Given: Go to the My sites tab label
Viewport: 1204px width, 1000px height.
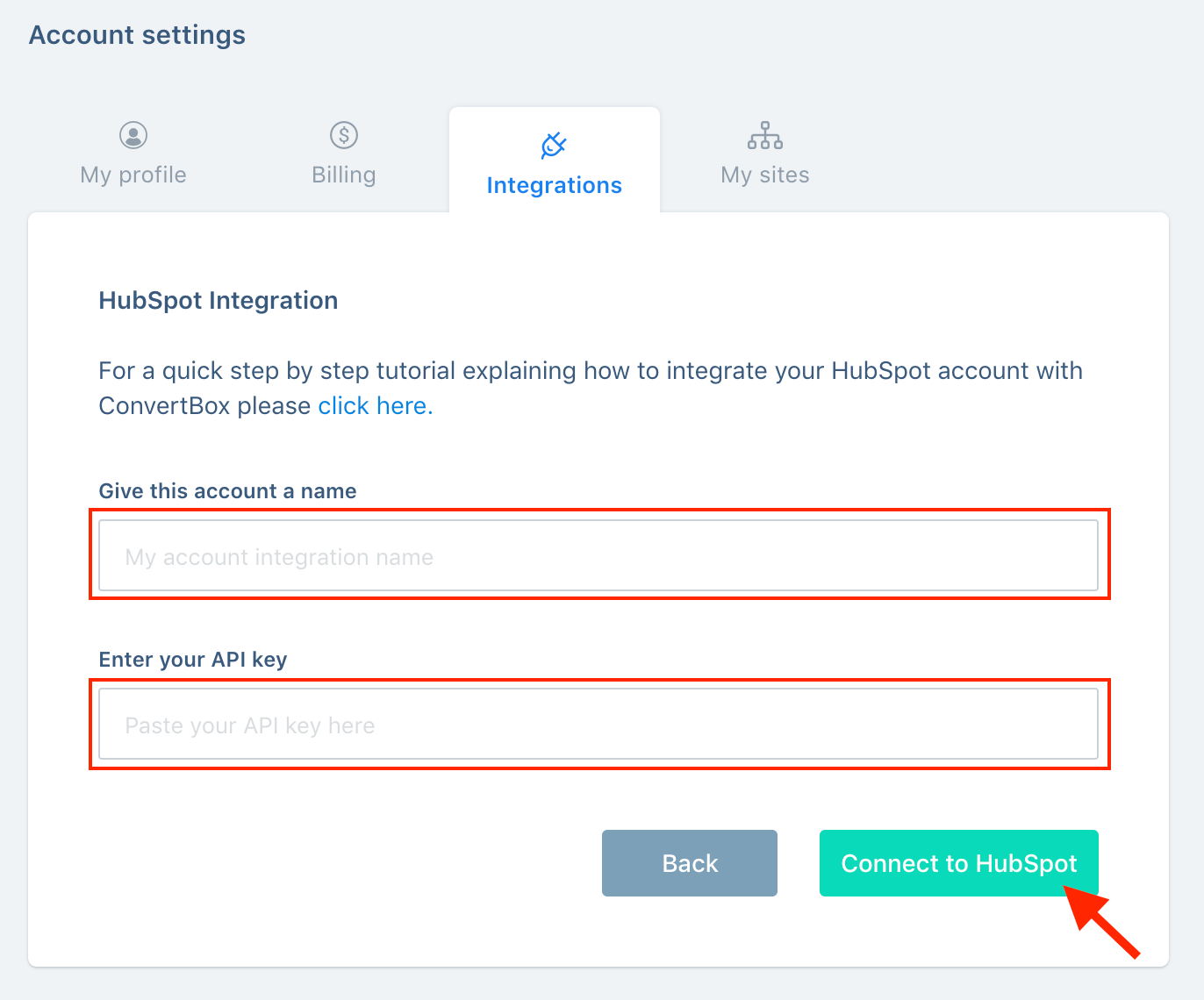Looking at the screenshot, I should (x=765, y=175).
